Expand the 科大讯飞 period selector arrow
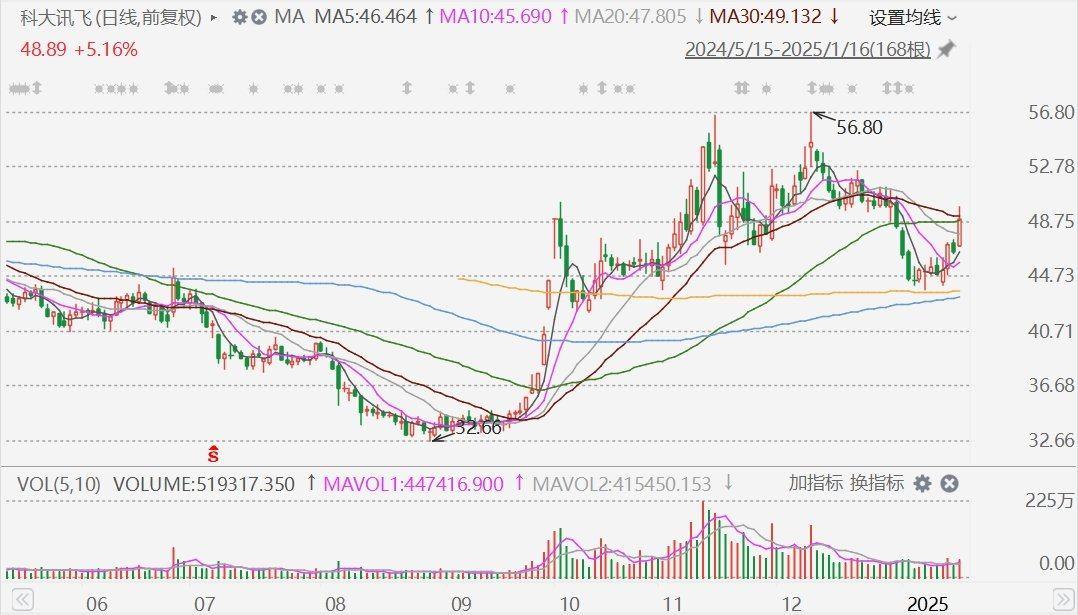Screen dimensions: 1078x615 click(x=214, y=17)
